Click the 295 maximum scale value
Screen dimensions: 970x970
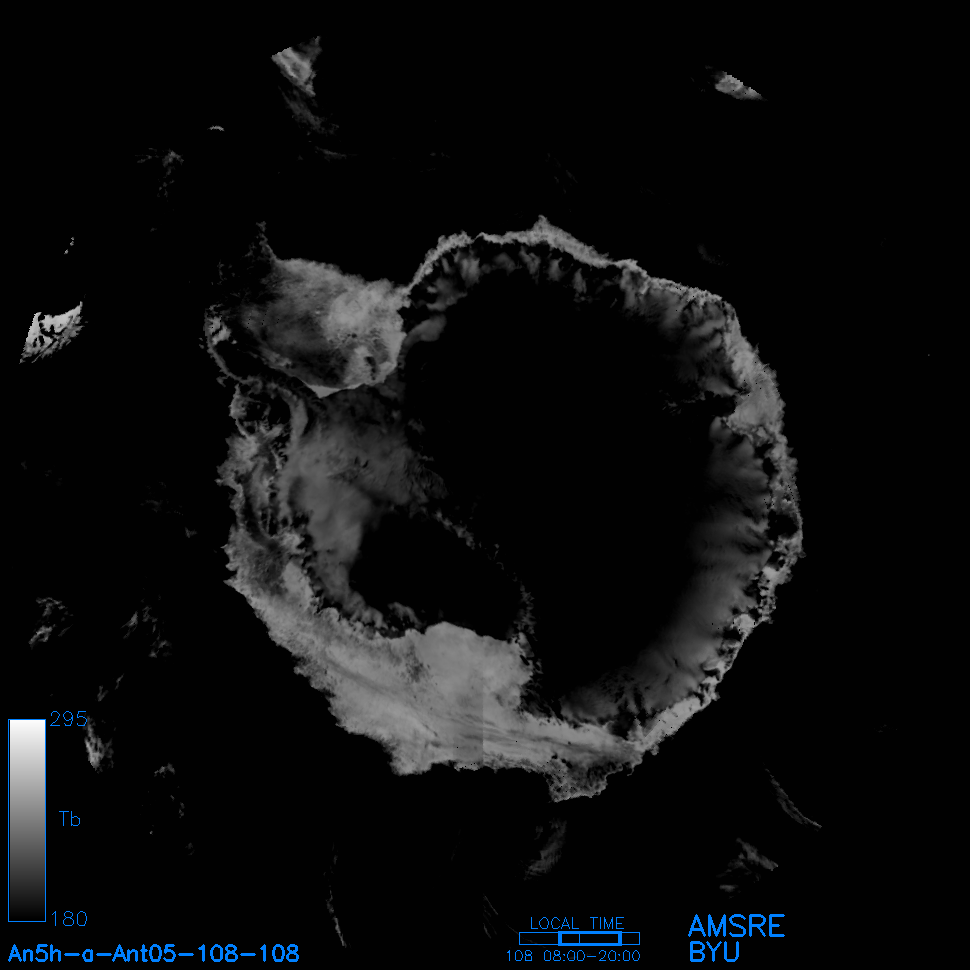[68, 718]
